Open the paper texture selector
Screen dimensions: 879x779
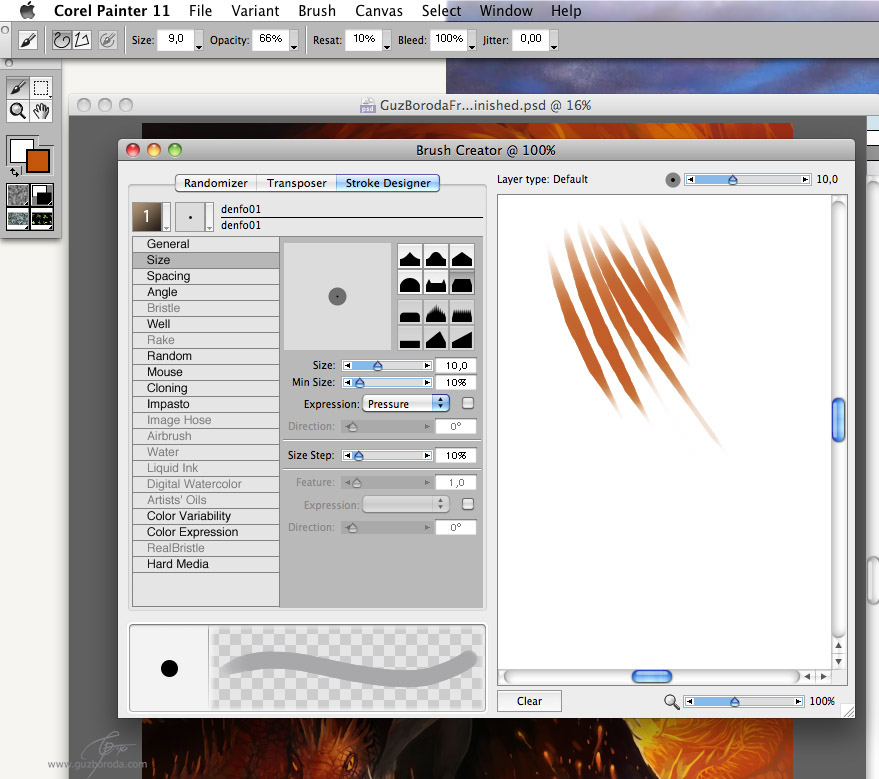click(x=18, y=195)
